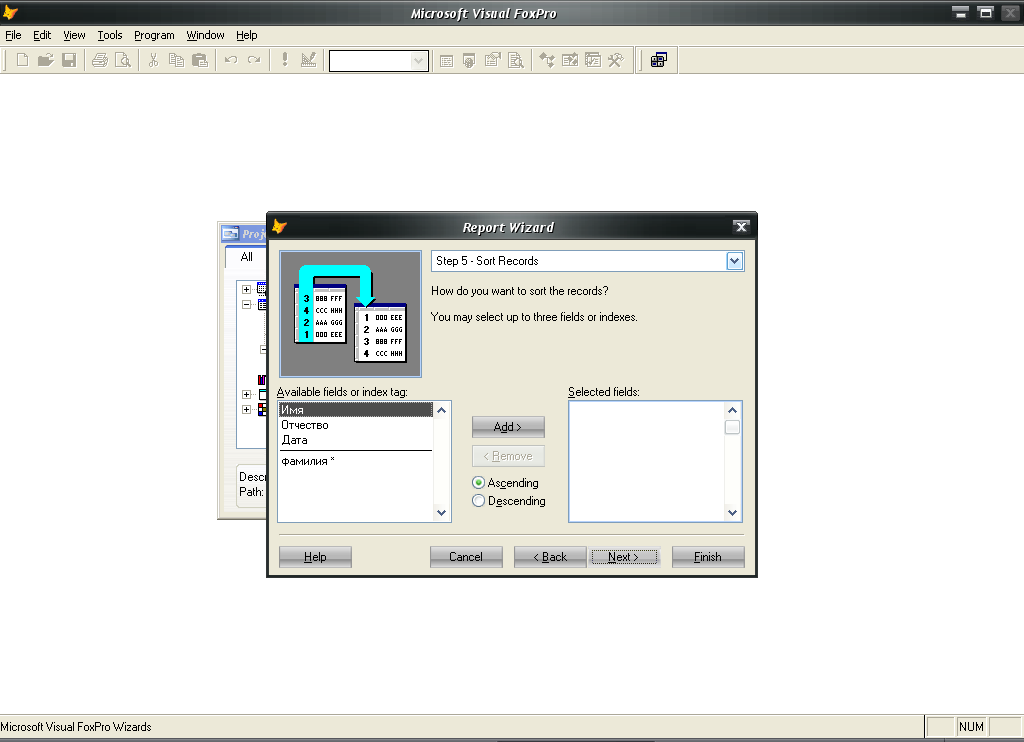Click the Object Browser toolbar icon
Image resolution: width=1024 pixels, height=742 pixels.
pyautogui.click(x=569, y=61)
